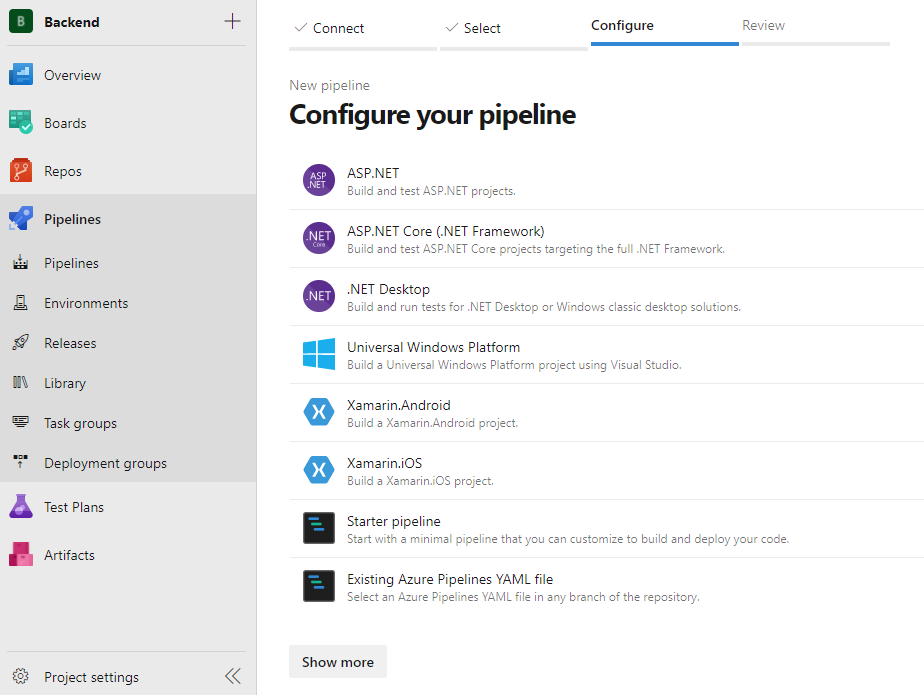Click the Task groups icon
924x695 pixels.
click(x=21, y=423)
